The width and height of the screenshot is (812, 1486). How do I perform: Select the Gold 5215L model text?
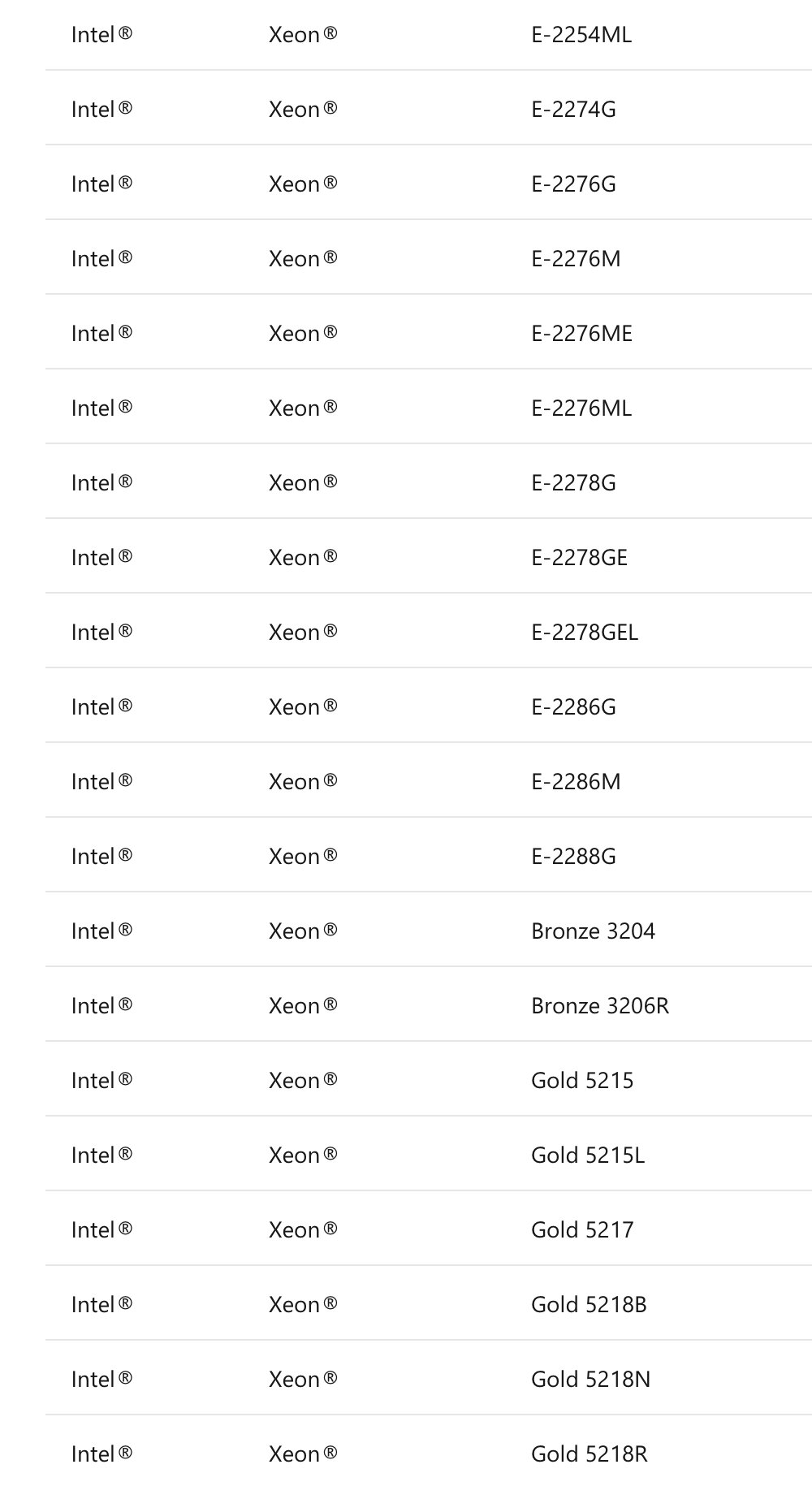coord(588,1156)
